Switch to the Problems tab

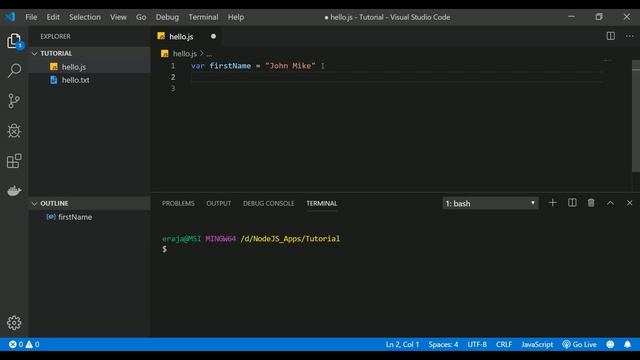pos(178,203)
